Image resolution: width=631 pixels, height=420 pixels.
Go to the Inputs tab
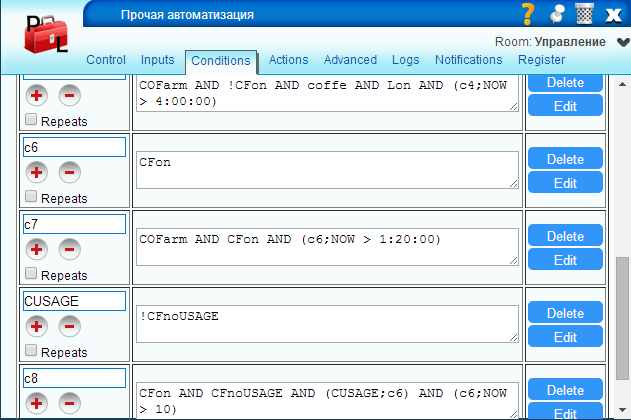pyautogui.click(x=157, y=60)
